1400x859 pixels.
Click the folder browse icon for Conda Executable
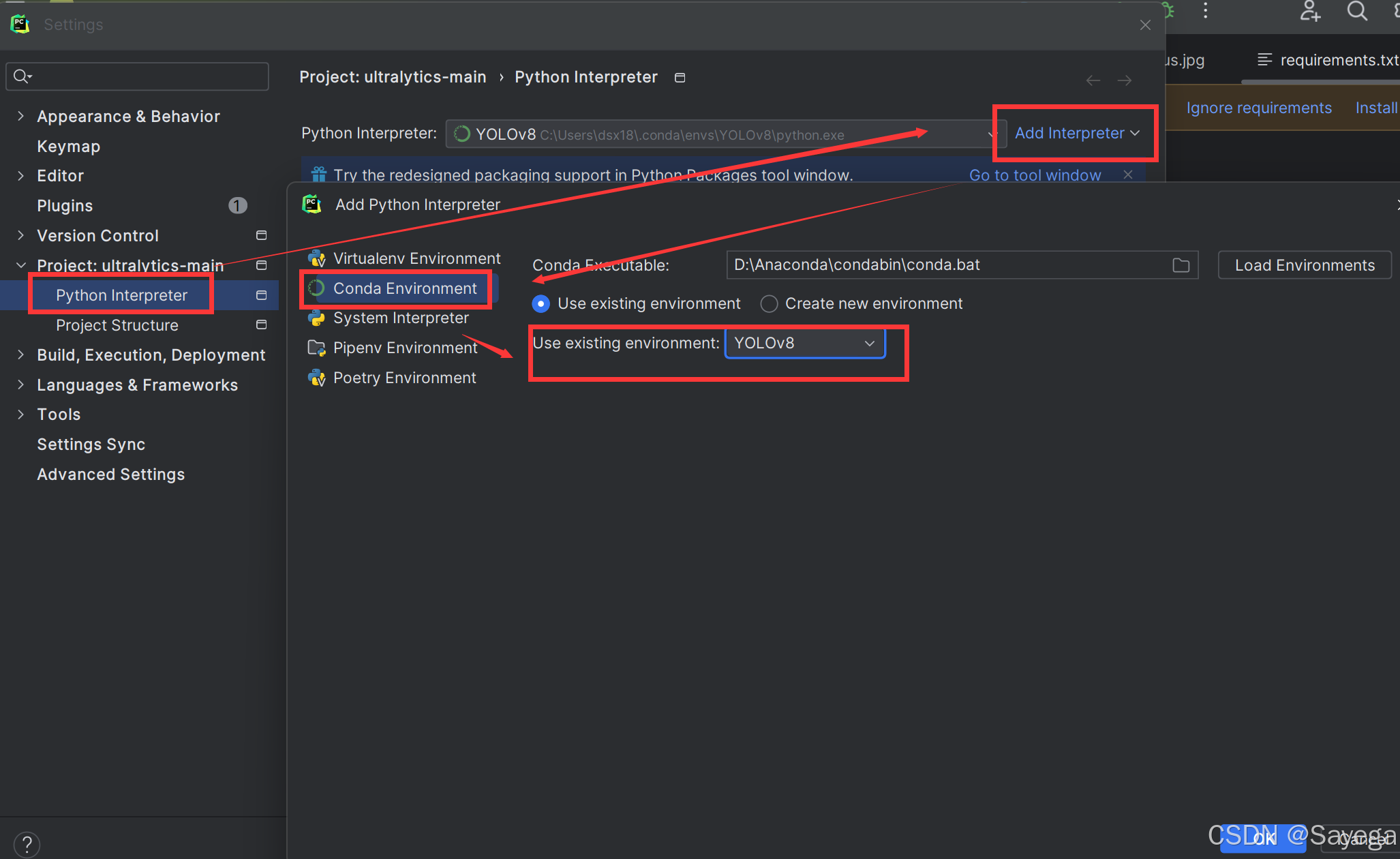click(x=1181, y=265)
